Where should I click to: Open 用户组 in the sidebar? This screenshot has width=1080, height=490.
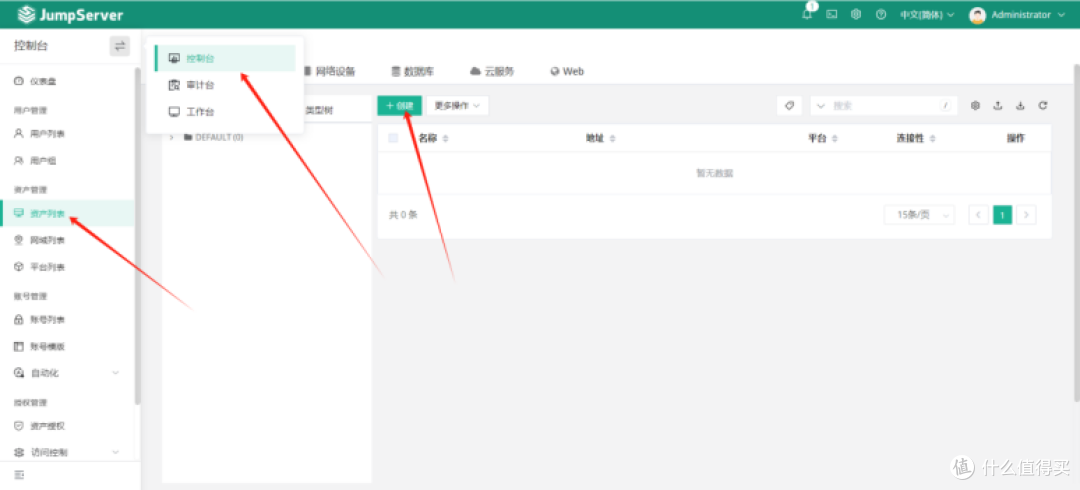click(68, 161)
